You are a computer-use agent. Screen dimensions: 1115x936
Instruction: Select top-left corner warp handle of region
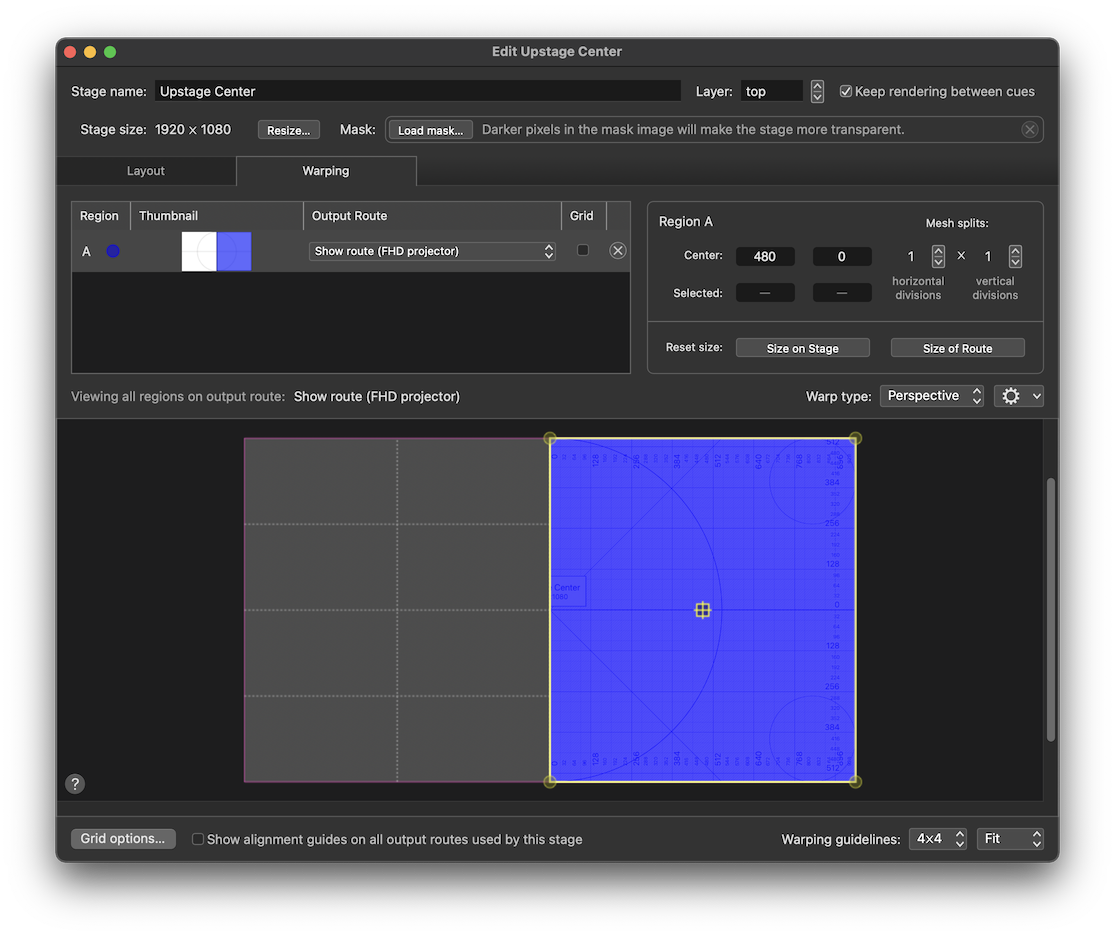[550, 439]
